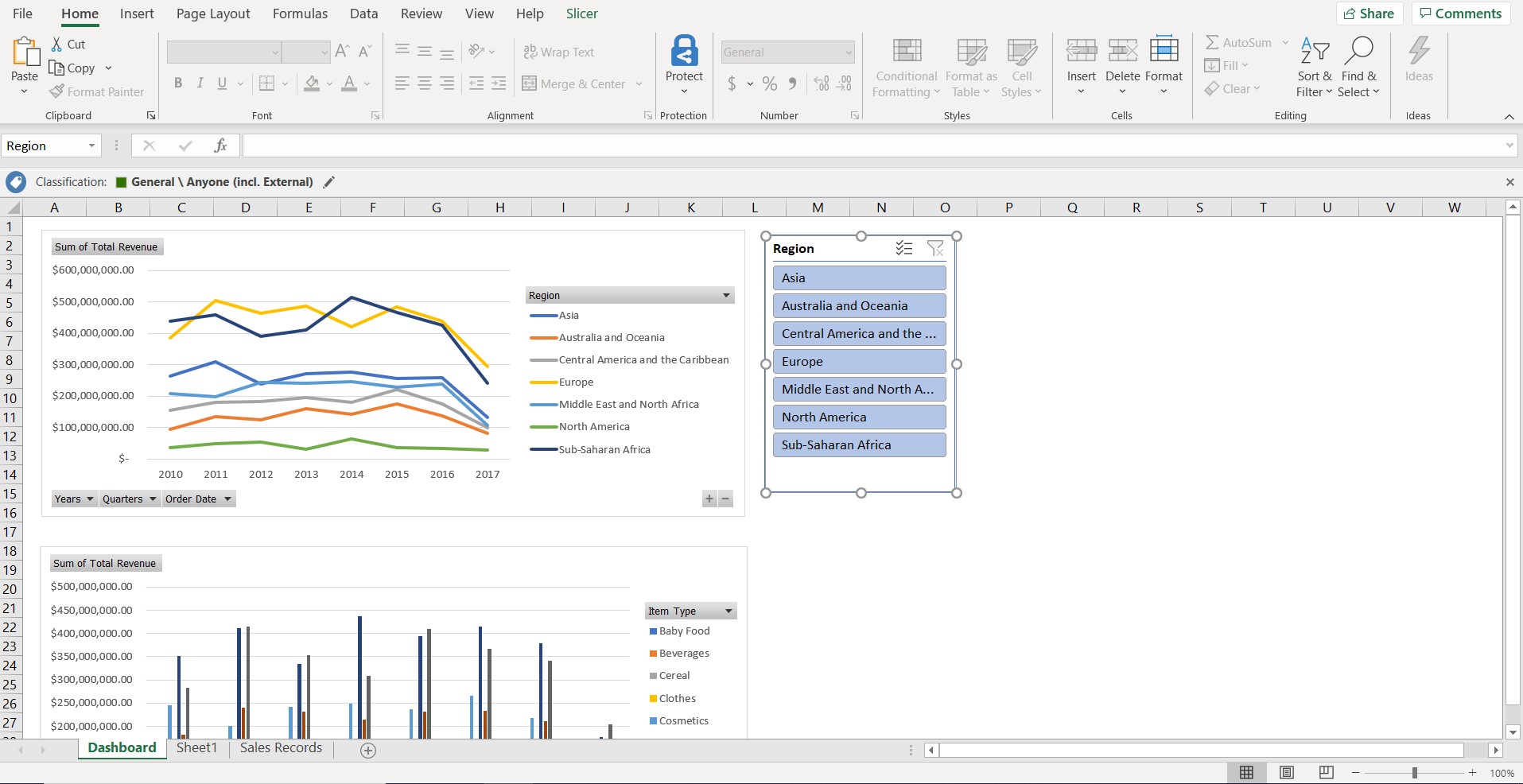The width and height of the screenshot is (1523, 784).
Task: Enable multi-select on the Region slicer
Action: pyautogui.click(x=904, y=248)
